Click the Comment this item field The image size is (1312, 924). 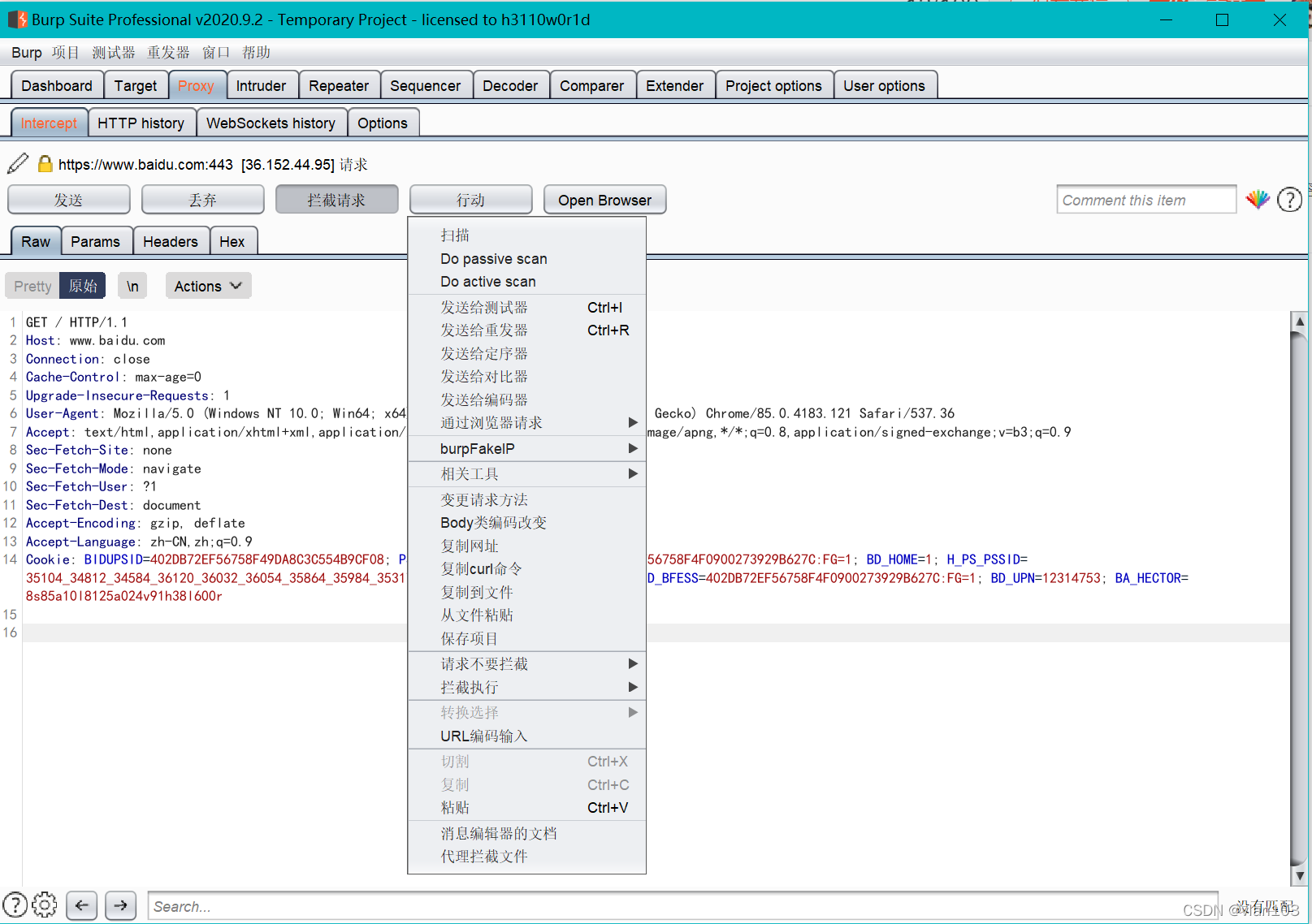click(1146, 200)
